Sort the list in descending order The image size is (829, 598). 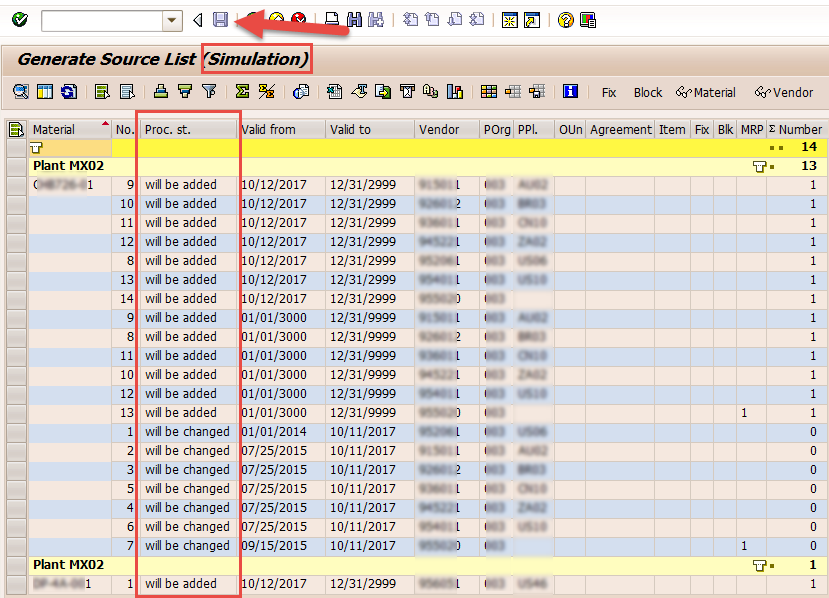click(185, 92)
